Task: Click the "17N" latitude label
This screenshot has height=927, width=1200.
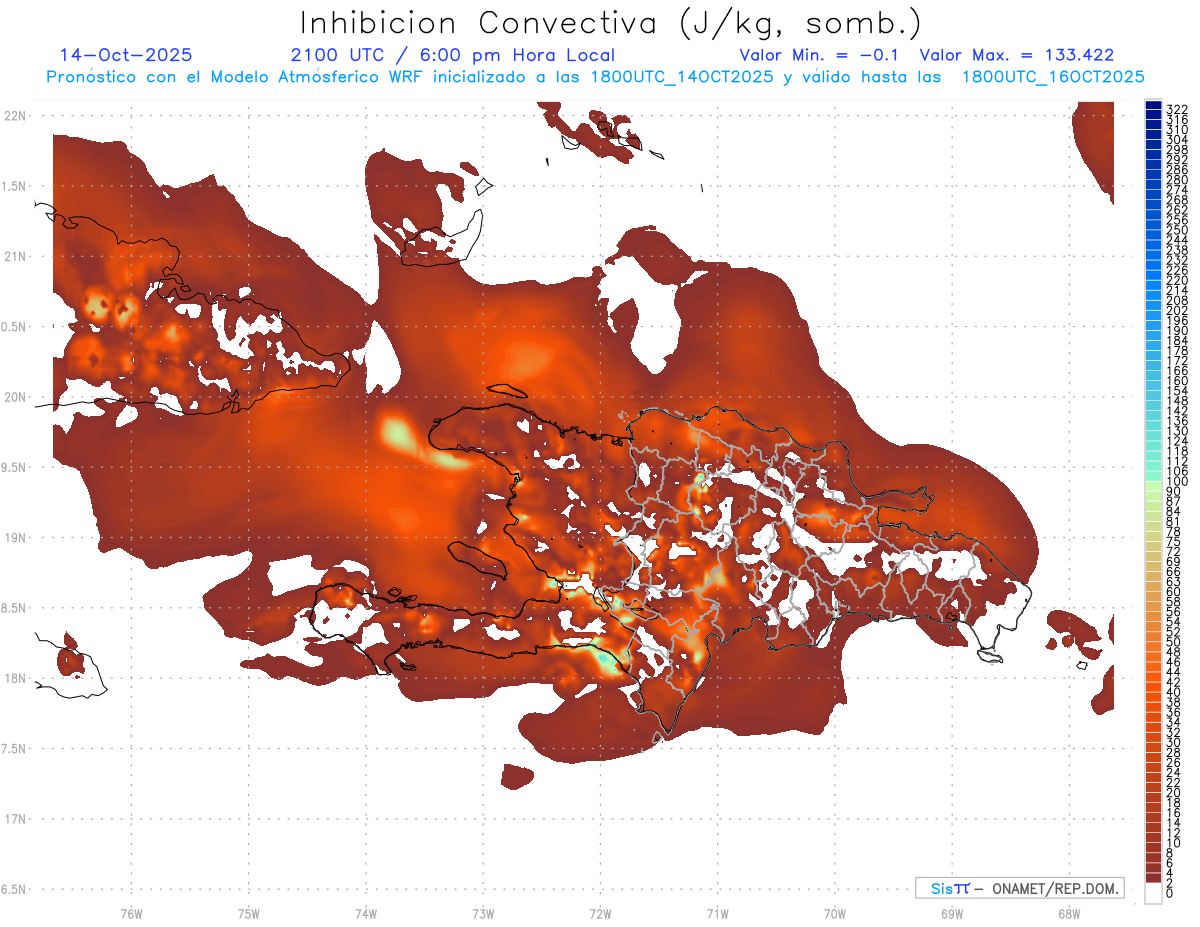Action: 14,820
